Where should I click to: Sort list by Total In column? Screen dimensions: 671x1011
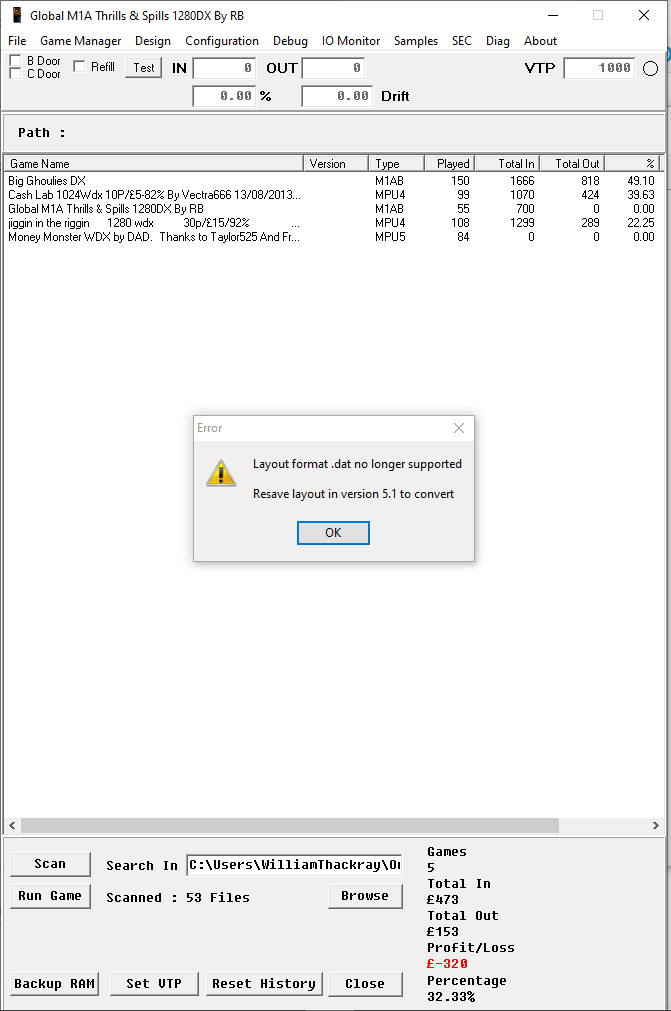coord(507,164)
